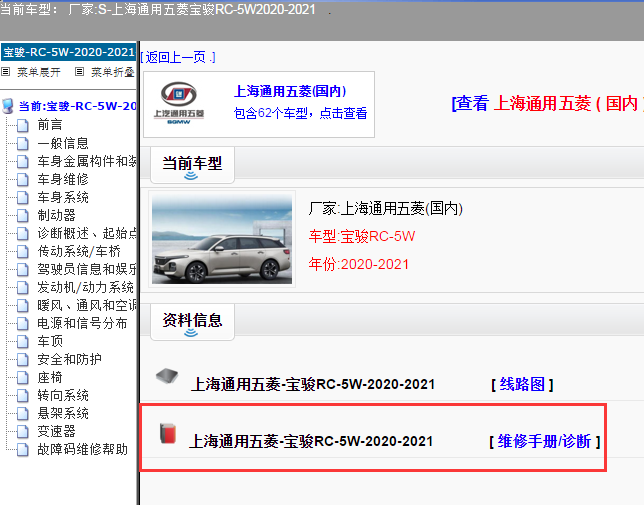This screenshot has height=505, width=644.
Task: Select the root node 当前:宝骏-RC-5W
Action: [x=77, y=106]
